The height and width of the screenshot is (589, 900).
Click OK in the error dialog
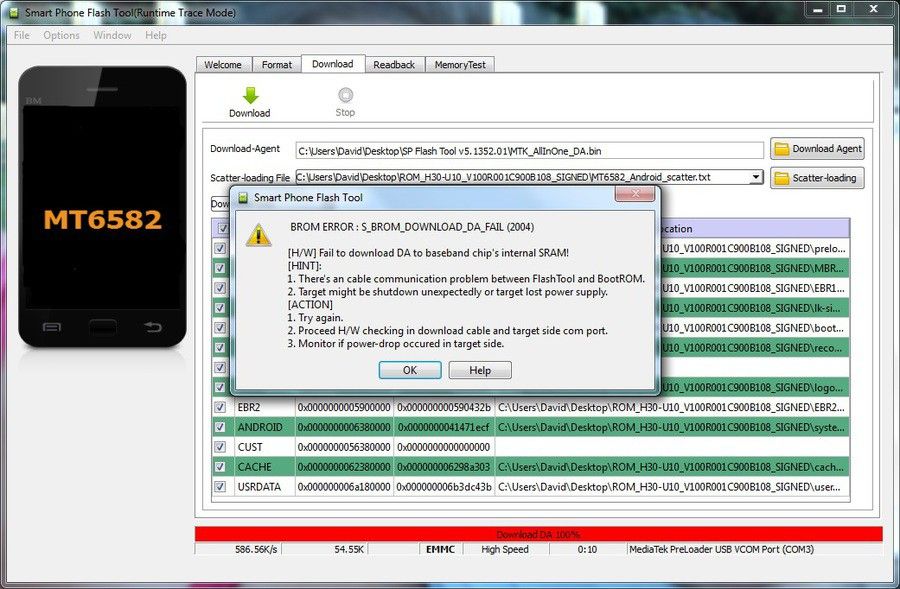410,370
